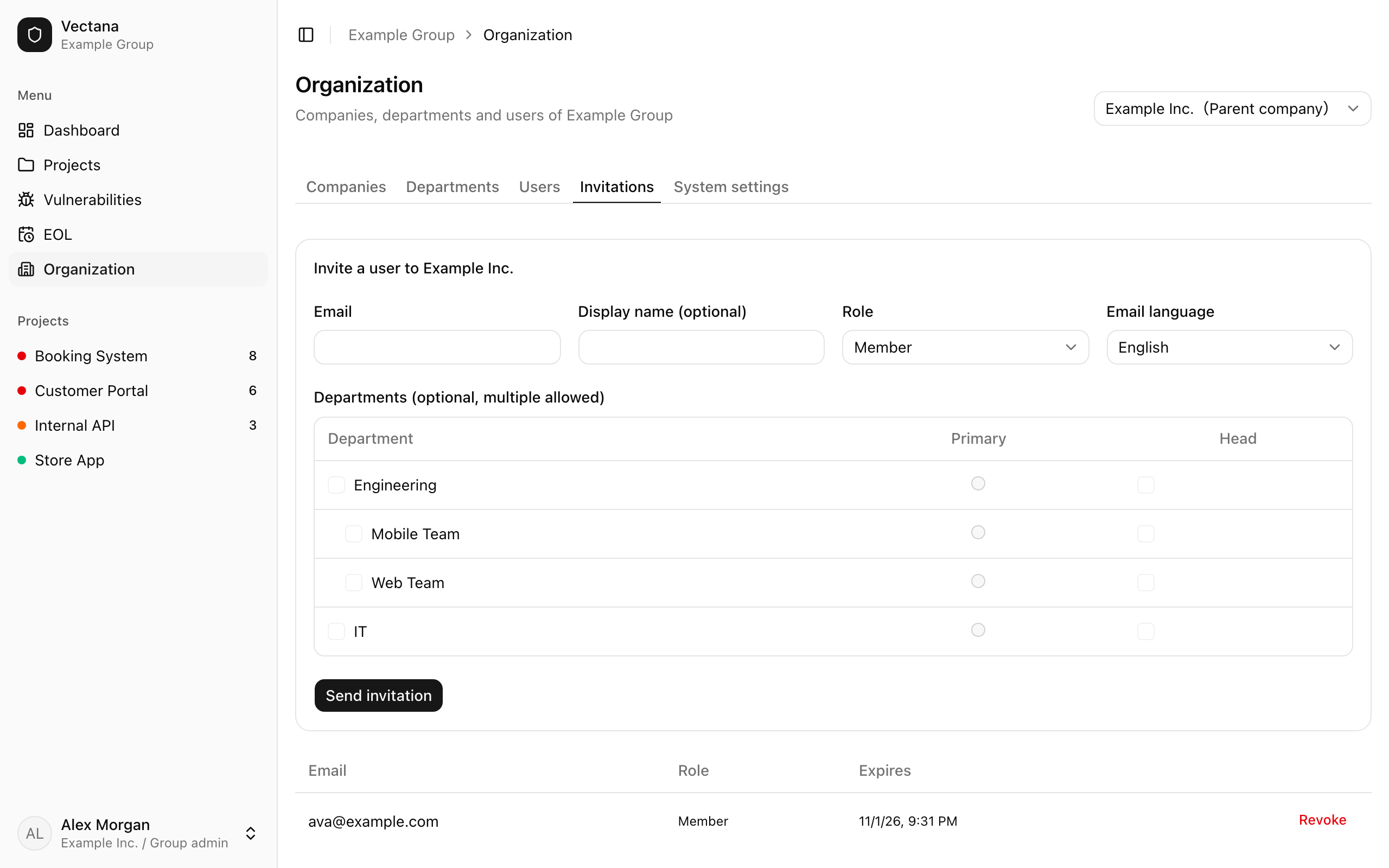
Task: Open the Email language dropdown
Action: tap(1229, 347)
